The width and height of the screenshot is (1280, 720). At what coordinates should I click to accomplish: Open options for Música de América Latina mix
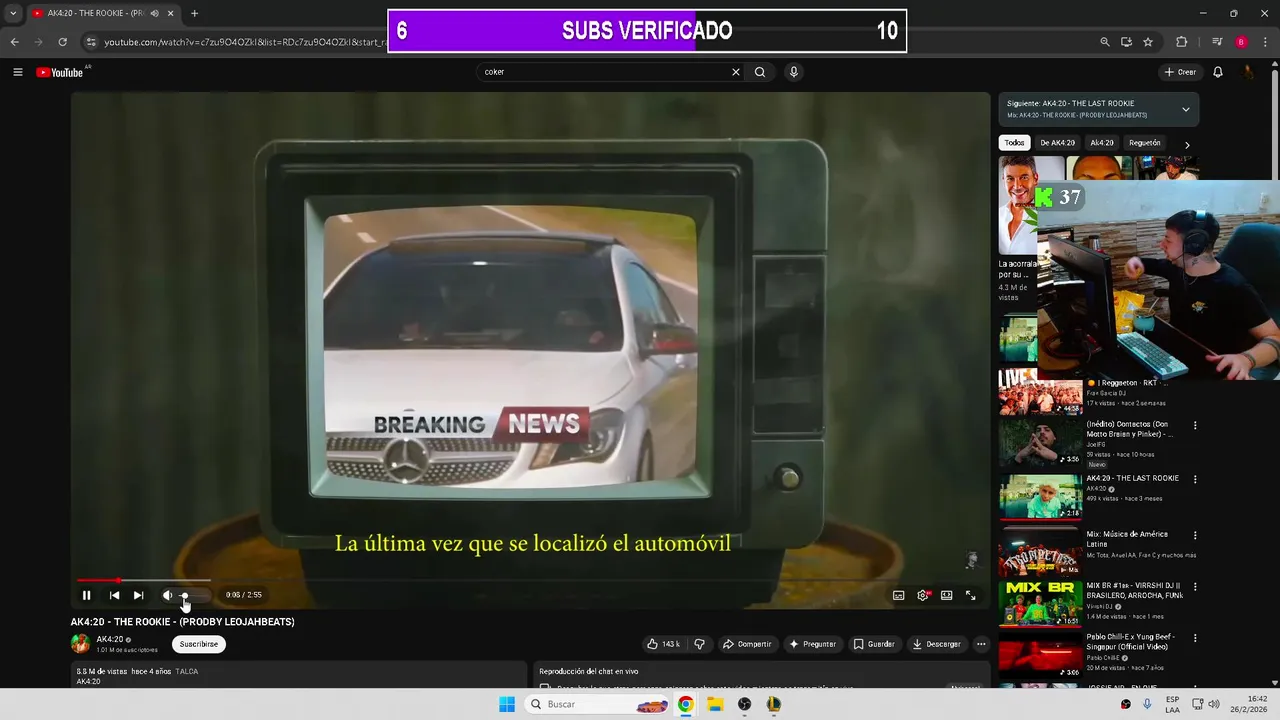(x=1194, y=535)
